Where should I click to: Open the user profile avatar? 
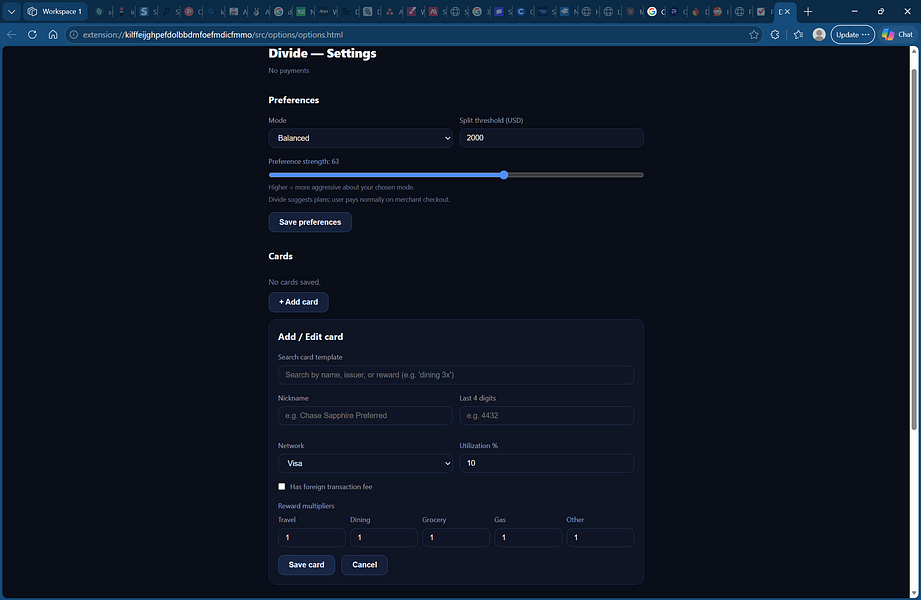(x=819, y=35)
